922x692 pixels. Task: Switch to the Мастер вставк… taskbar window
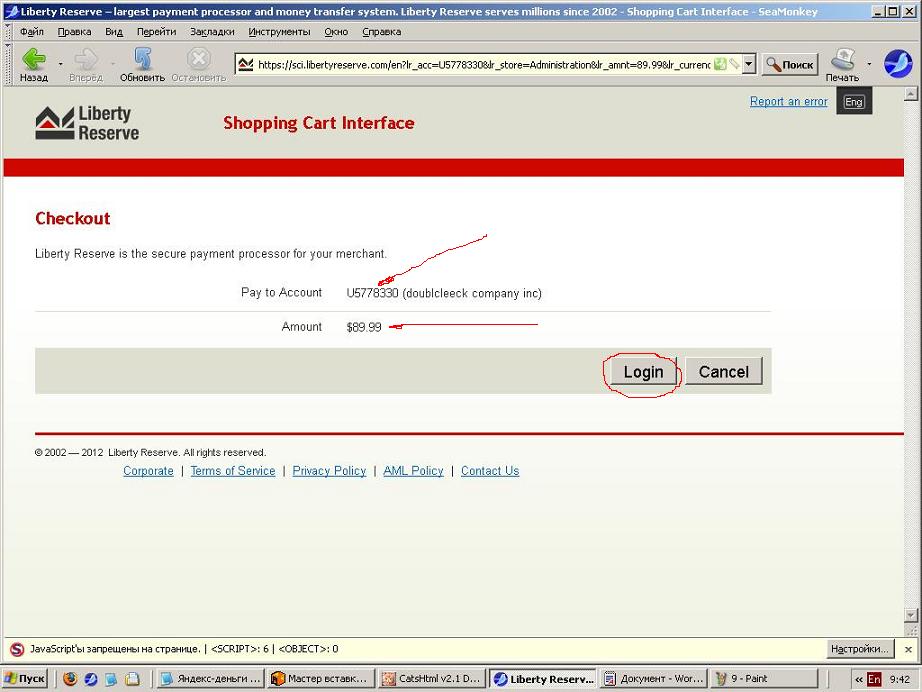[x=321, y=678]
